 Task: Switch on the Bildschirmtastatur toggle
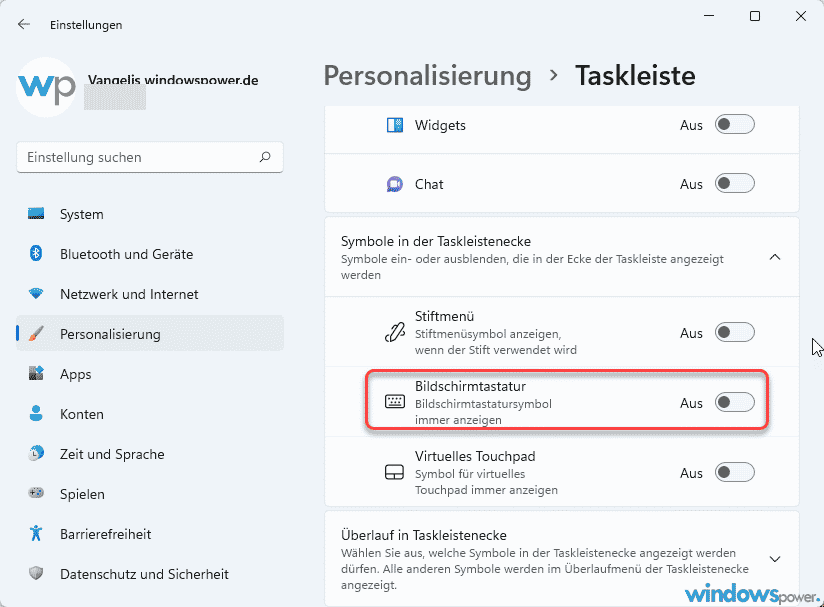734,403
